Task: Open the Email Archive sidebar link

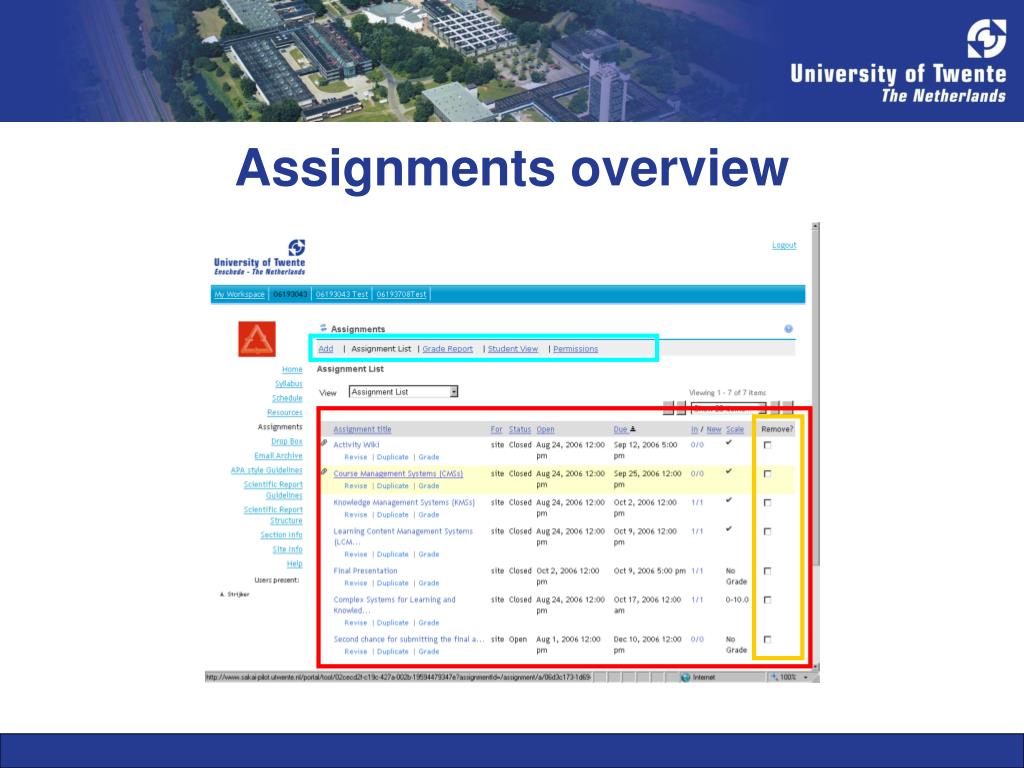Action: point(278,456)
